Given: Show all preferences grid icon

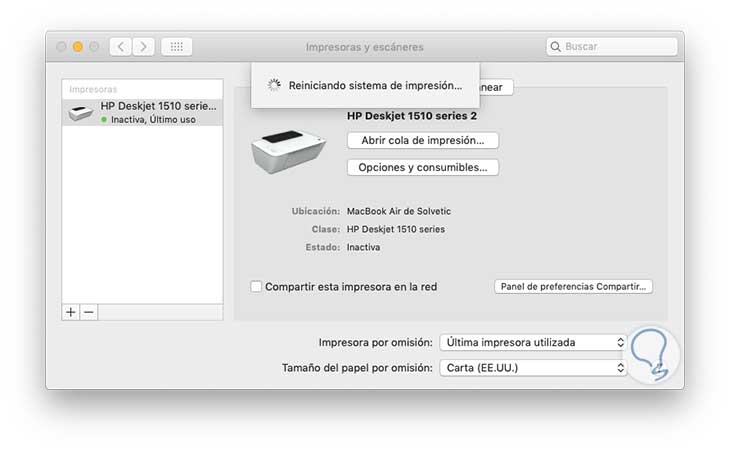Looking at the screenshot, I should click(x=176, y=47).
